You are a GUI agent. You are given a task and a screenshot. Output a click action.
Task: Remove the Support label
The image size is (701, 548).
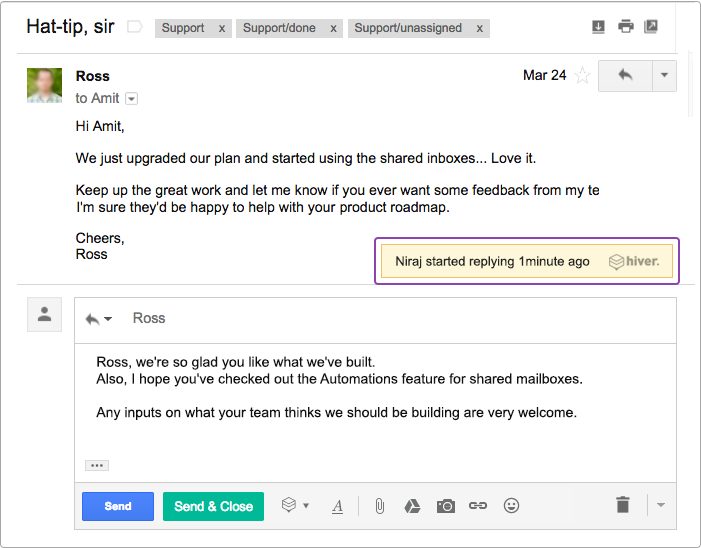point(222,29)
